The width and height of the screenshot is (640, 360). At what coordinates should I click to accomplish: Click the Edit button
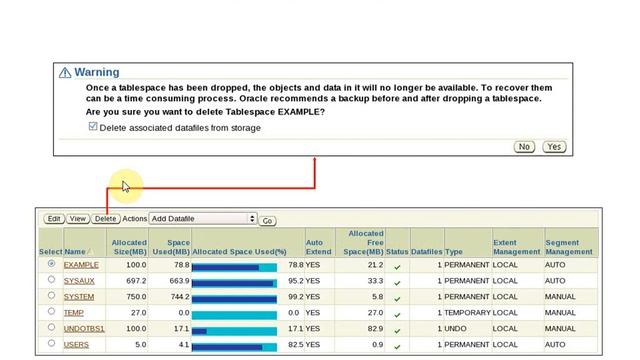pos(54,219)
